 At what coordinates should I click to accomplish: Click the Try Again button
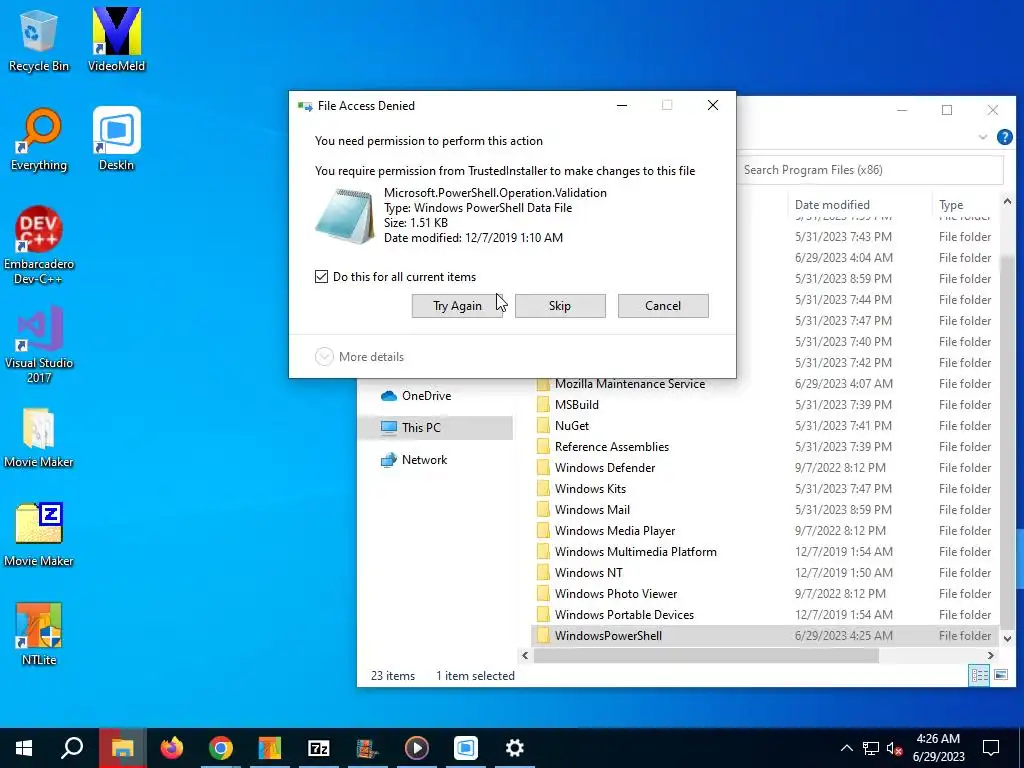click(x=457, y=306)
